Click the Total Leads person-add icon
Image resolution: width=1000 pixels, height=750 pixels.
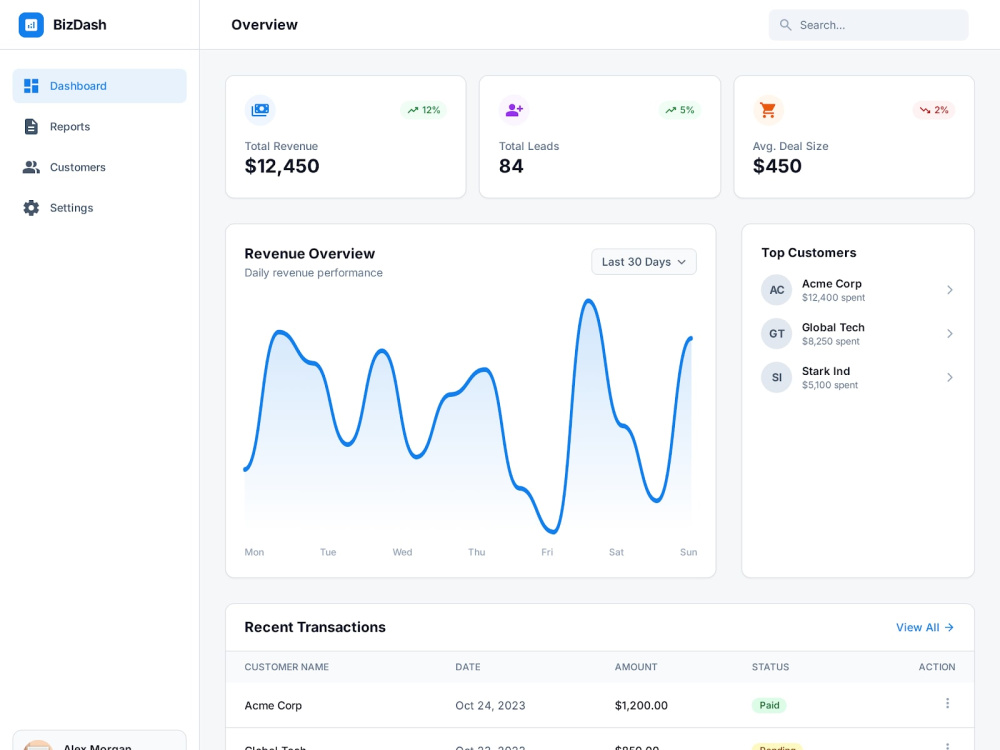point(514,110)
